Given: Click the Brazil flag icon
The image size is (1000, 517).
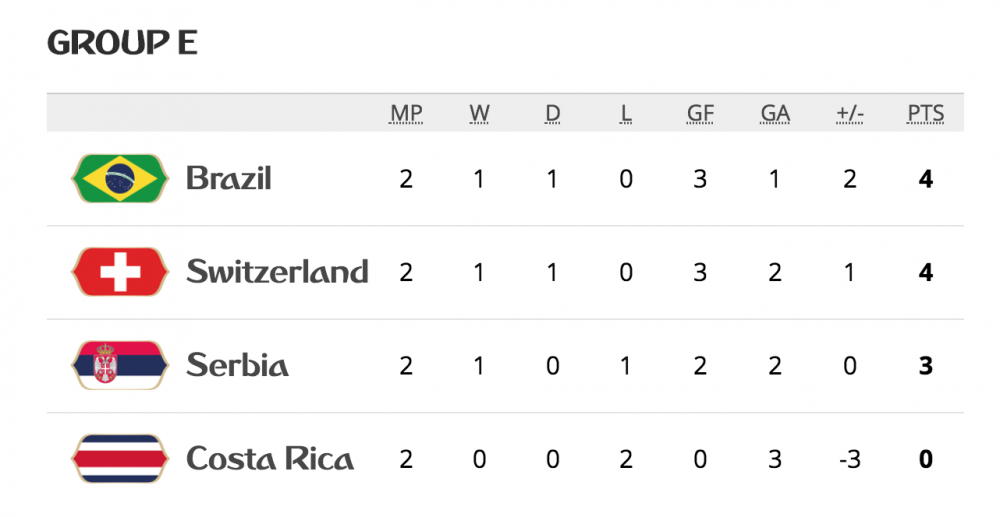Looking at the screenshot, I should coord(120,179).
